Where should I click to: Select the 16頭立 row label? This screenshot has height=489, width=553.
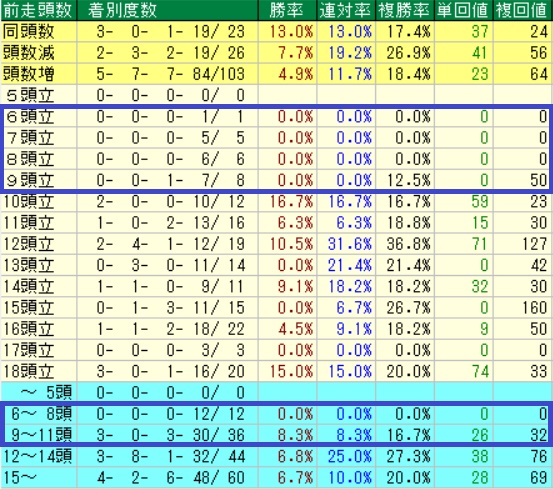pyautogui.click(x=29, y=329)
